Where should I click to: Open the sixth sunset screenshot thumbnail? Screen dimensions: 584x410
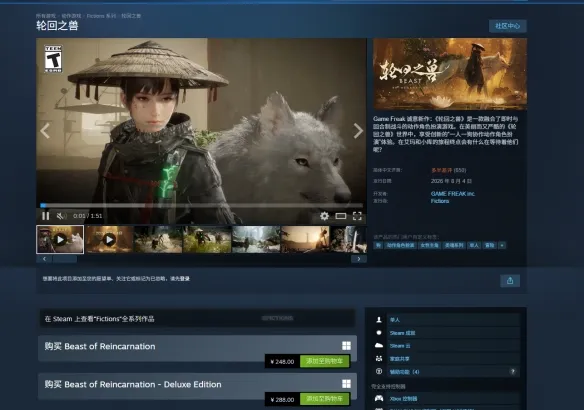click(x=305, y=239)
